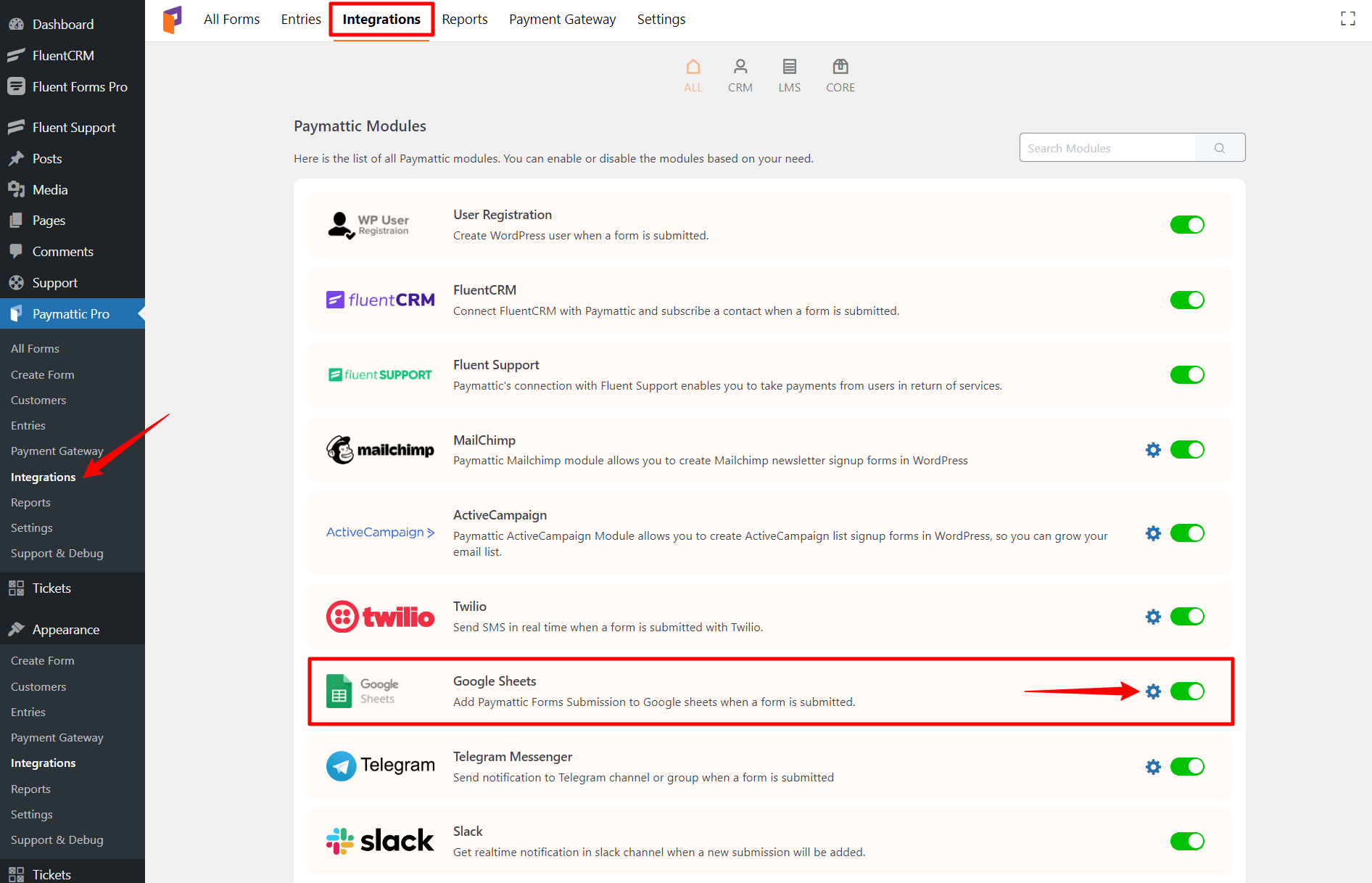Filter modules by LMS icon

[790, 67]
